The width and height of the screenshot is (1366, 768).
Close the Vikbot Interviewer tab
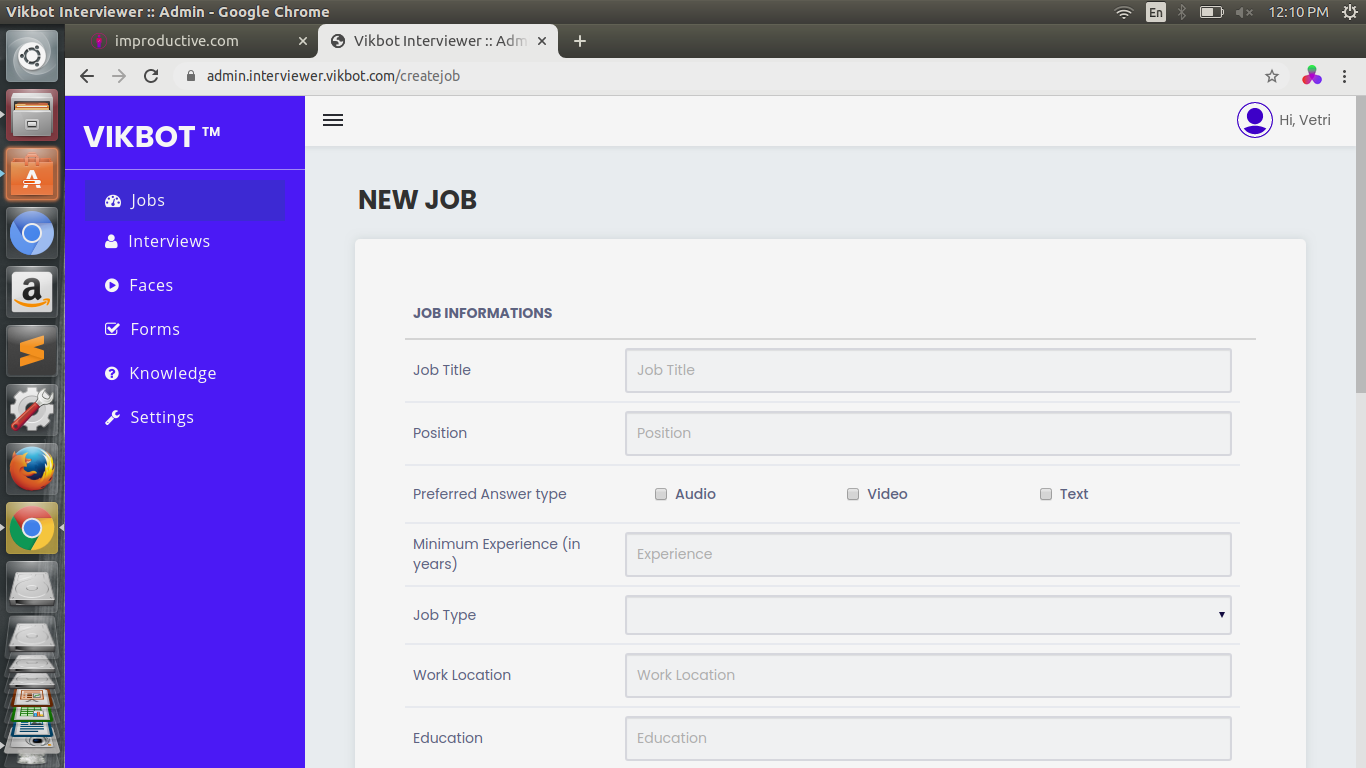[x=543, y=41]
